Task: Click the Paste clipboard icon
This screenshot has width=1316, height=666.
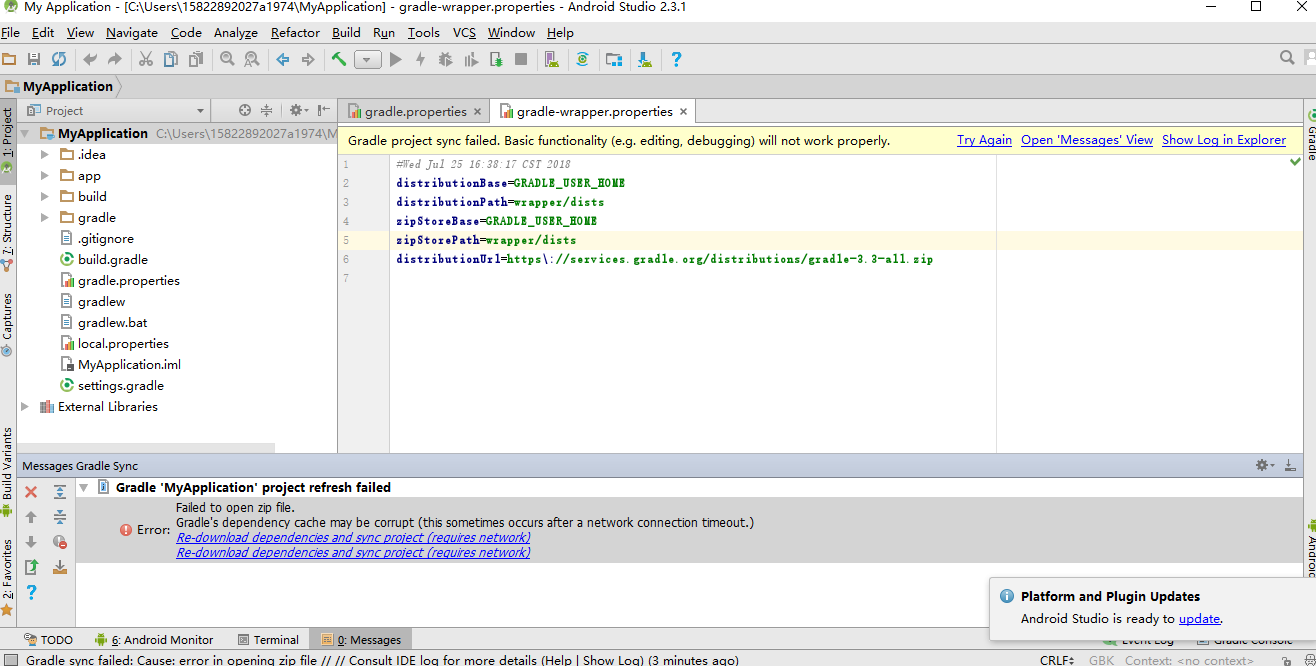Action: click(196, 60)
